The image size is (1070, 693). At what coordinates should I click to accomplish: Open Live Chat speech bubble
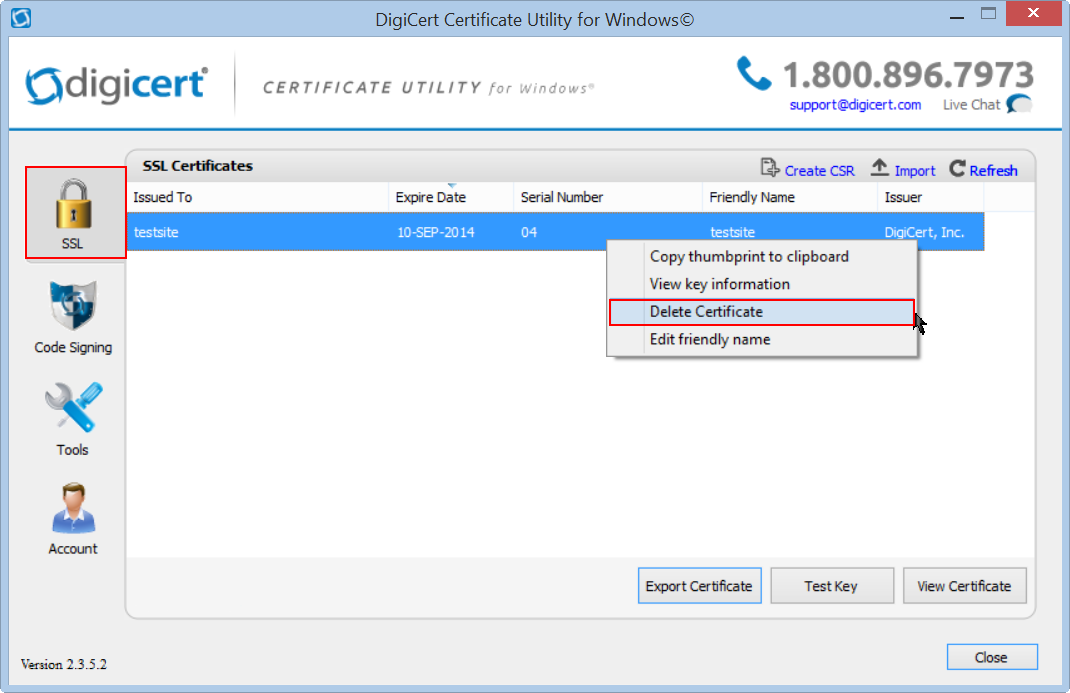(1019, 104)
